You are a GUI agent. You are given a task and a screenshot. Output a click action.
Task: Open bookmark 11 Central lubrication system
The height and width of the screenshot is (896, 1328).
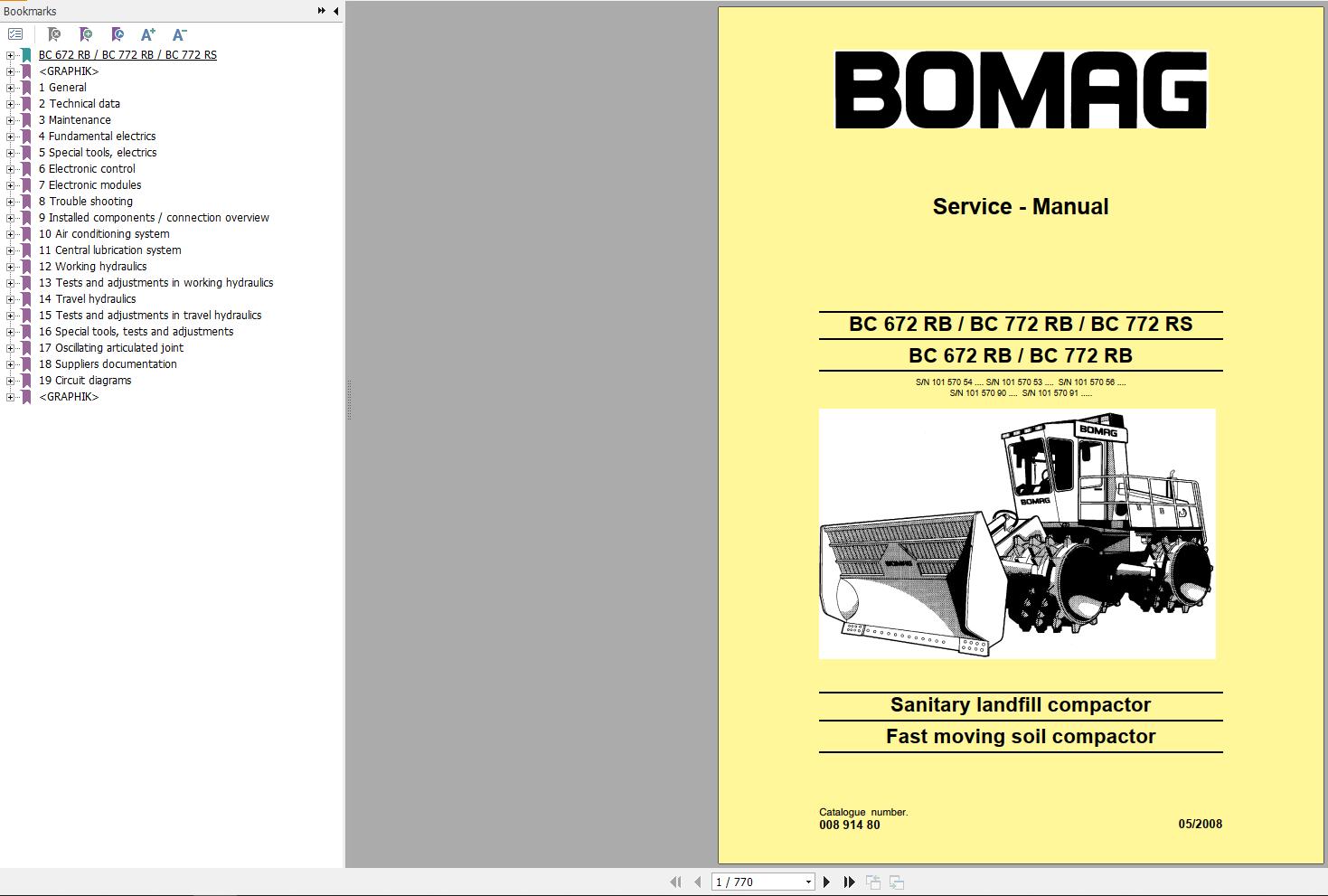[110, 250]
